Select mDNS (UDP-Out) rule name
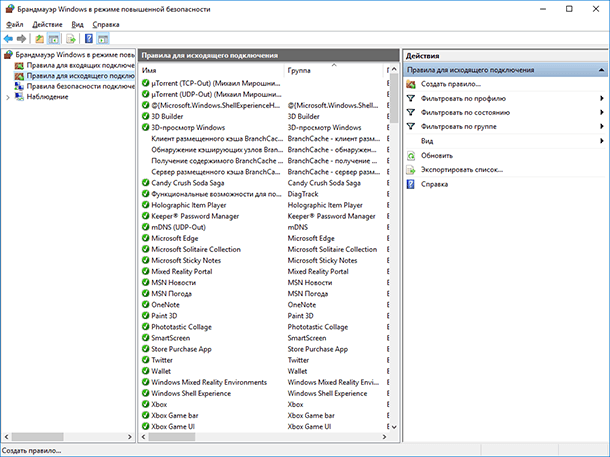The image size is (610, 457). click(x=178, y=227)
